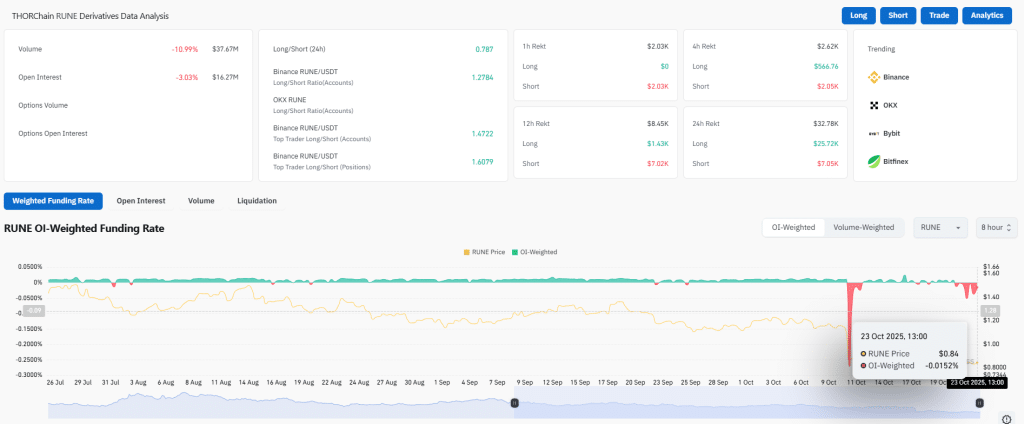Viewport: 1024px width, 424px height.
Task: Open the Volume chart tab
Action: pyautogui.click(x=201, y=201)
